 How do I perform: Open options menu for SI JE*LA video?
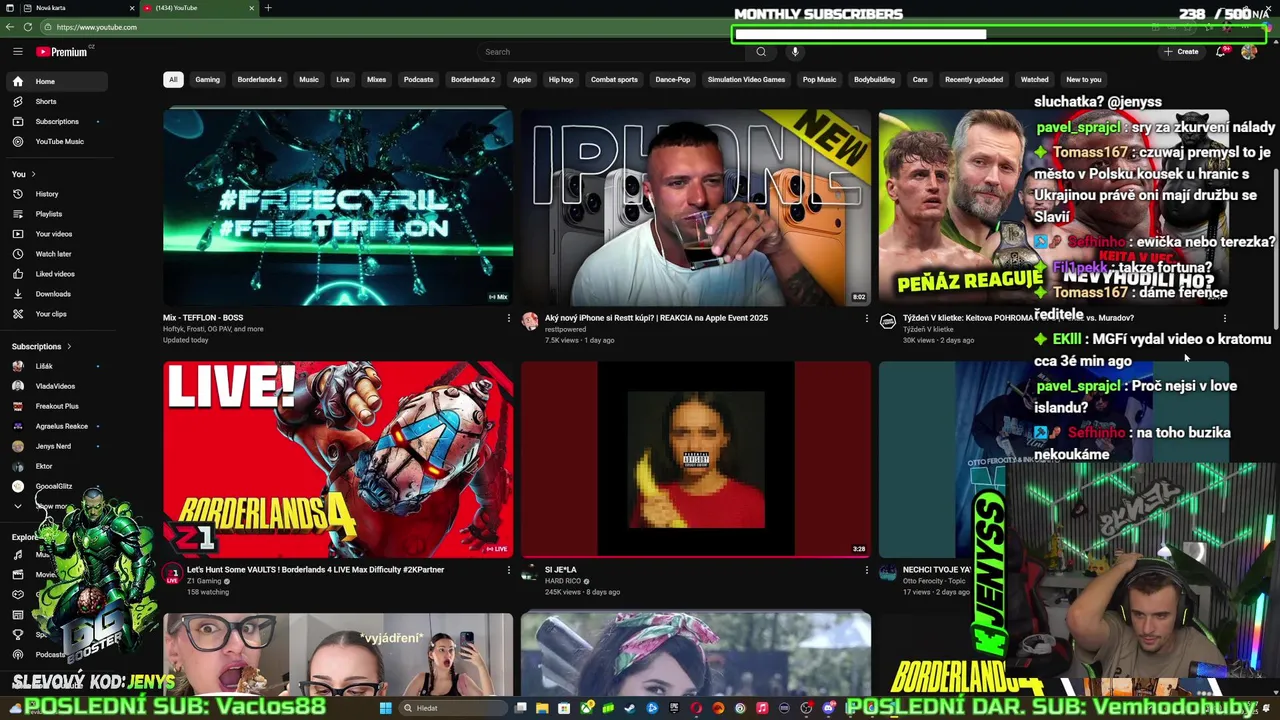[x=866, y=570]
